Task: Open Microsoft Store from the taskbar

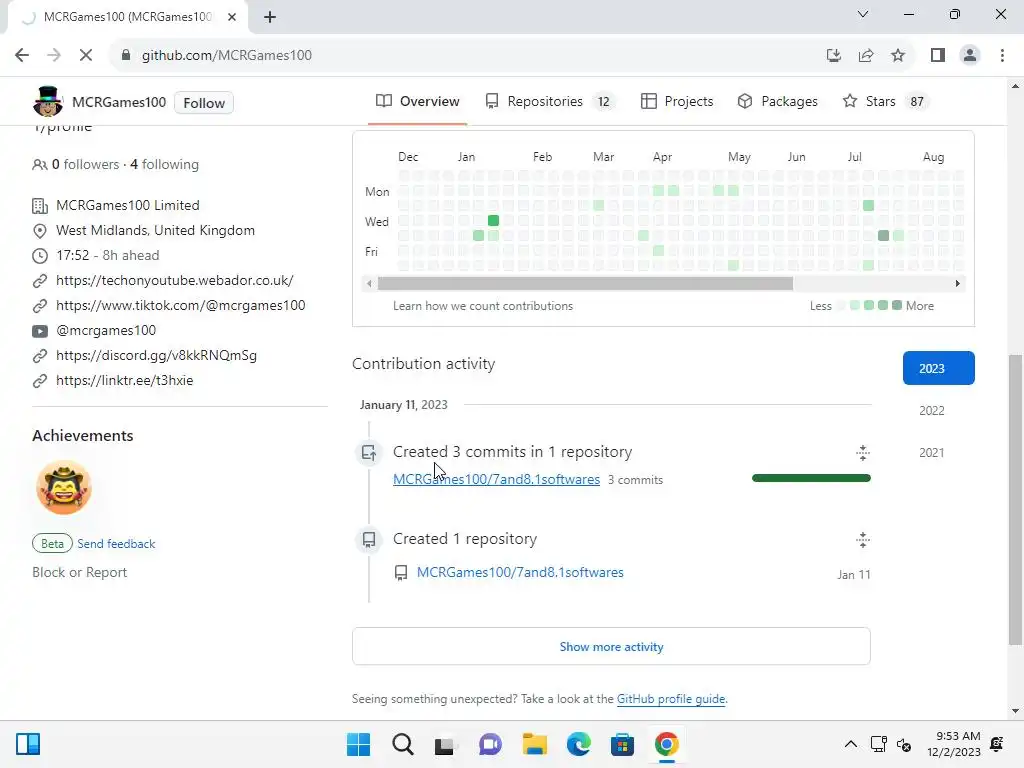Action: 622,744
